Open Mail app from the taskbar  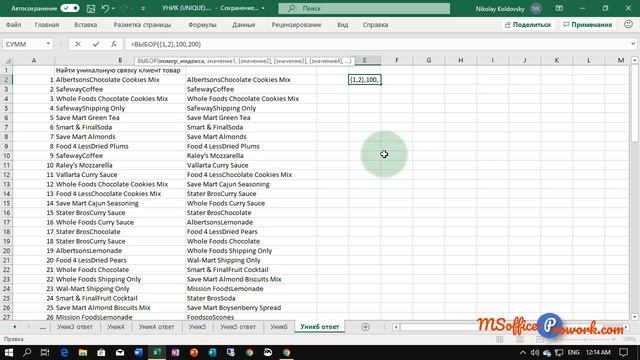tap(120, 352)
